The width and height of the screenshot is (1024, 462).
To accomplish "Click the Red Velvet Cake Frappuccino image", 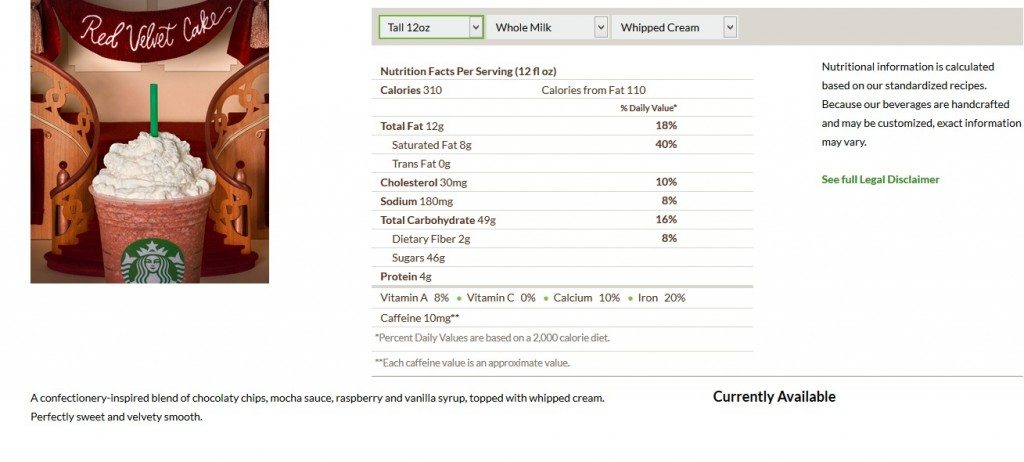I will (150, 141).
